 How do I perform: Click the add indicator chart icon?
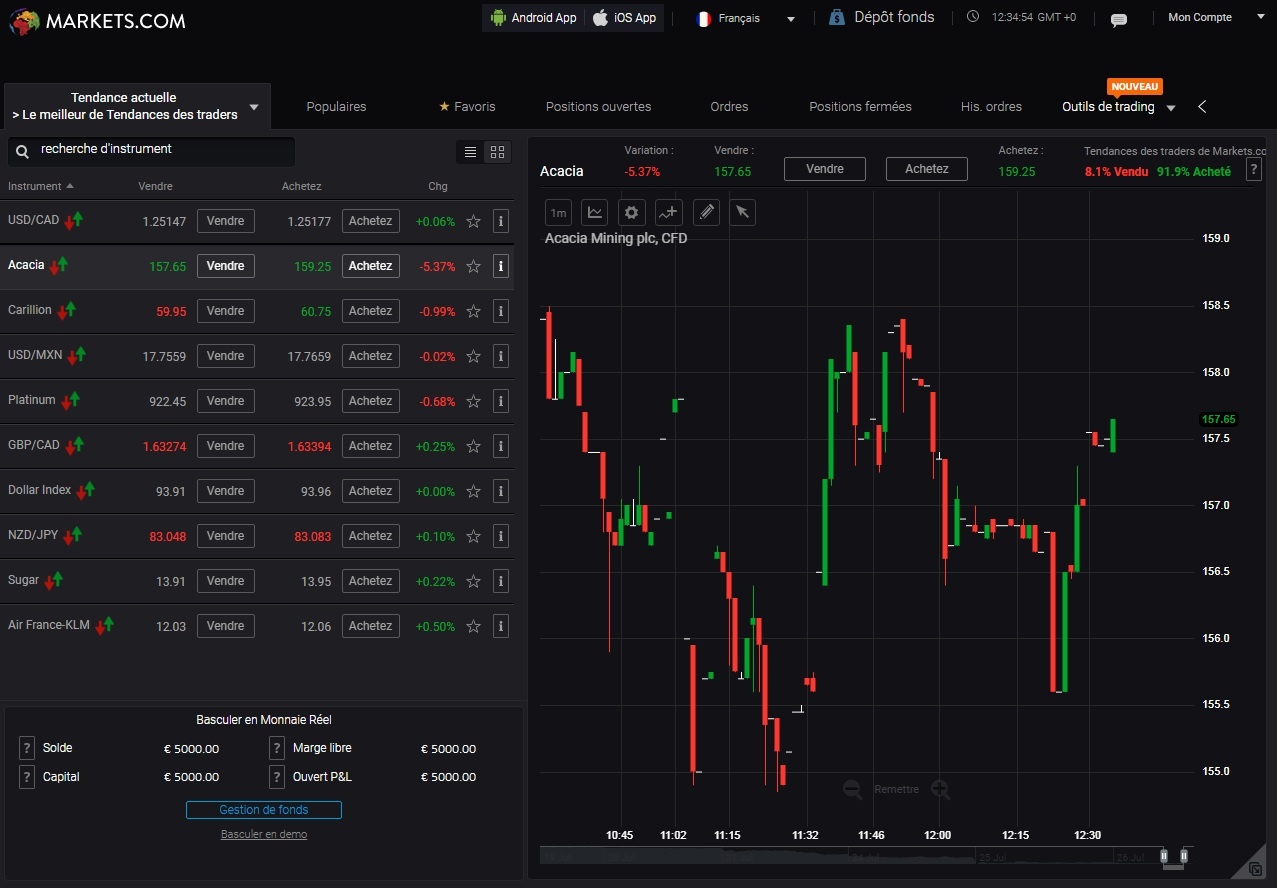(x=668, y=212)
